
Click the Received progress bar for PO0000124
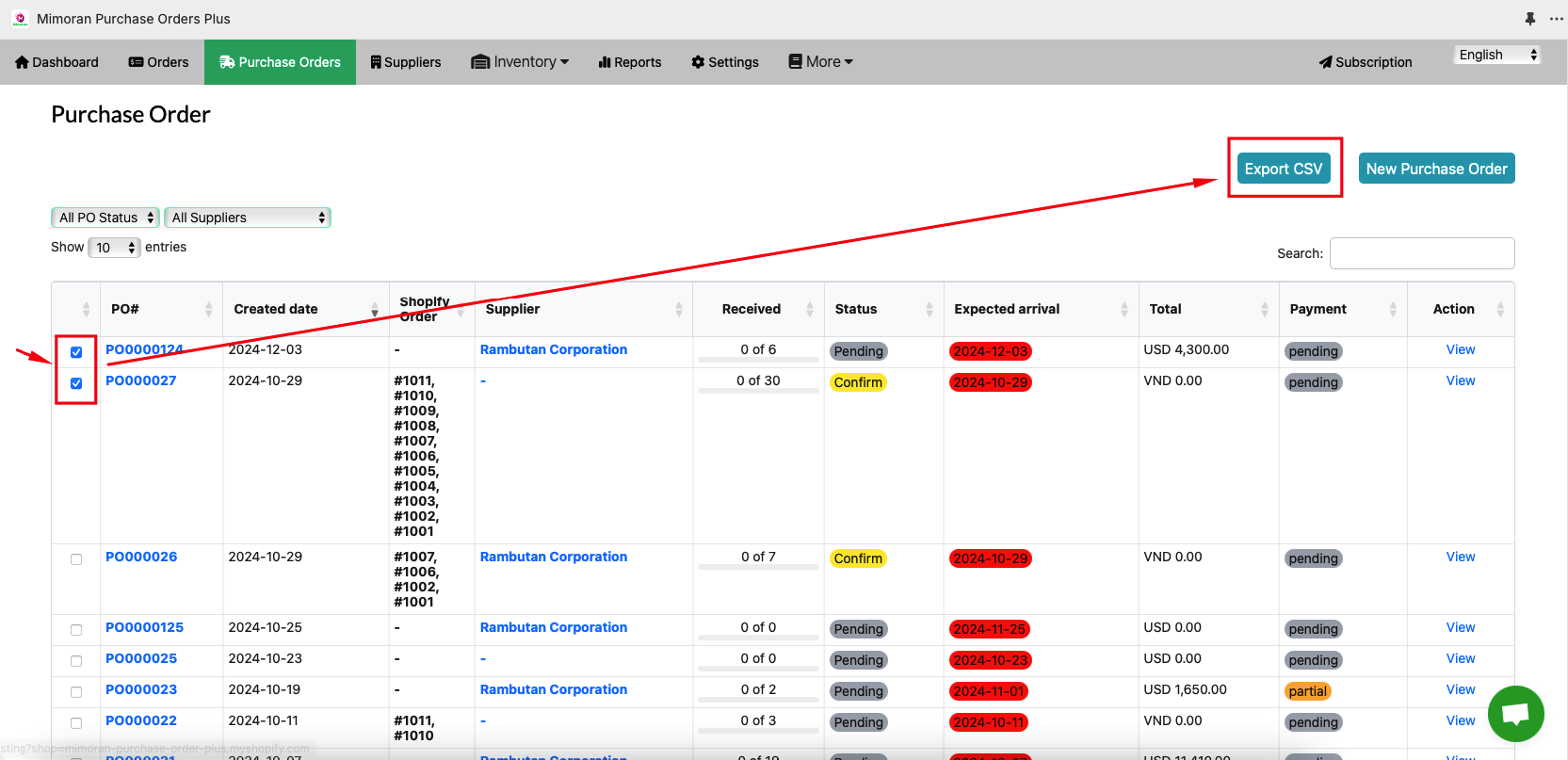tap(758, 360)
